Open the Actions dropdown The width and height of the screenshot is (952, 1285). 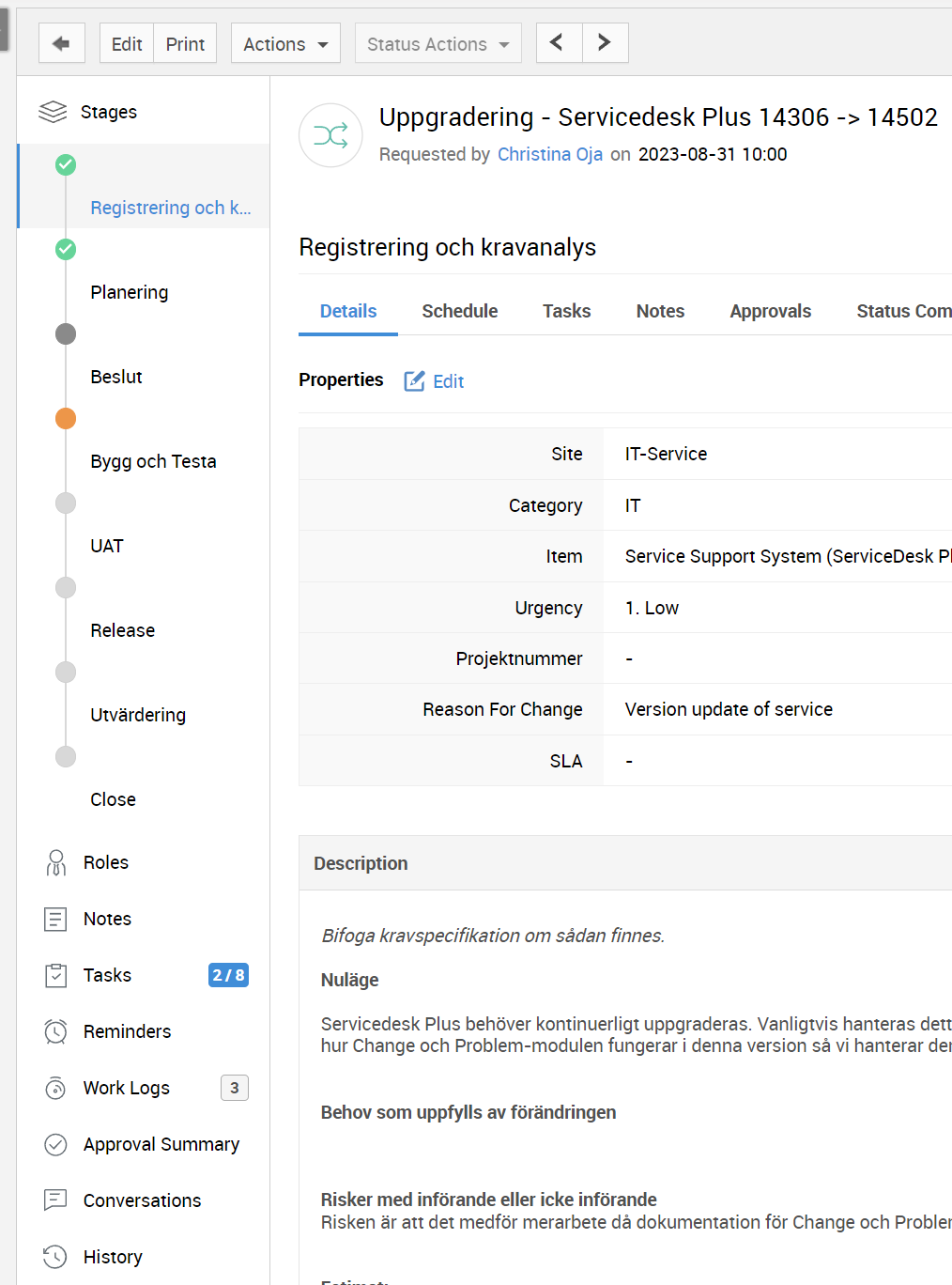285,43
